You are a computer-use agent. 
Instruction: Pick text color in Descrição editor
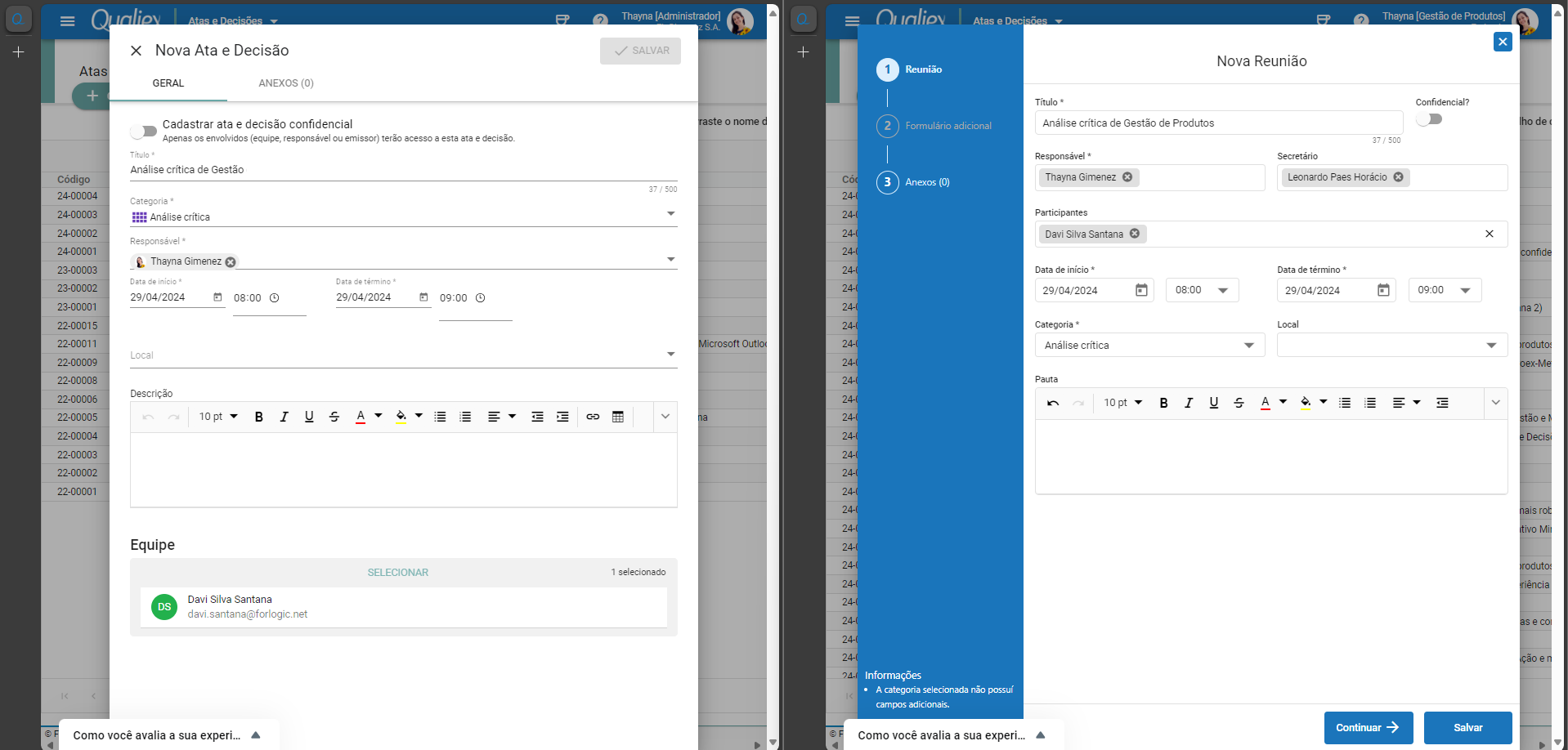[361, 417]
